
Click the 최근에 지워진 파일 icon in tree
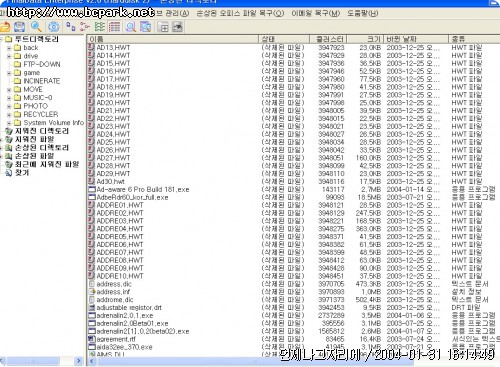pyautogui.click(x=9, y=164)
